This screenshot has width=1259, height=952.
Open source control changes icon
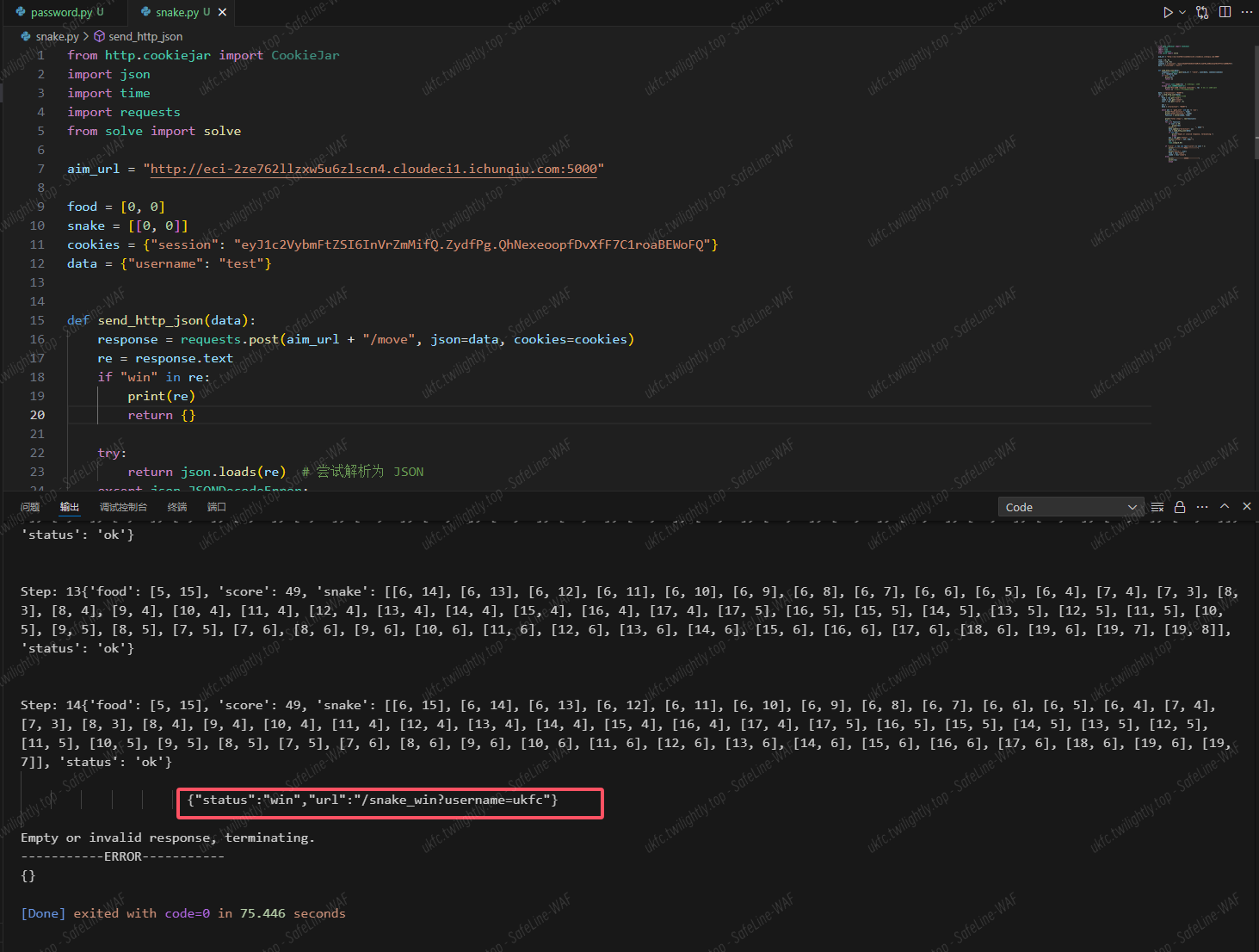(1202, 12)
